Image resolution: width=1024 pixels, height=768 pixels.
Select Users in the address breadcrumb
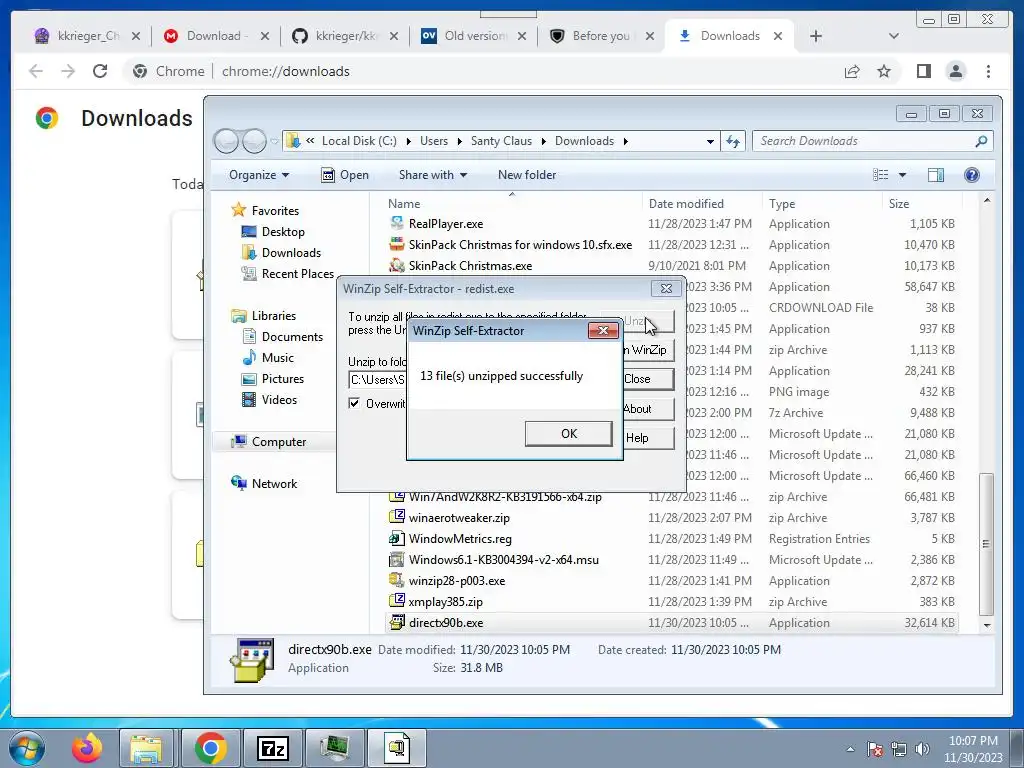point(434,141)
